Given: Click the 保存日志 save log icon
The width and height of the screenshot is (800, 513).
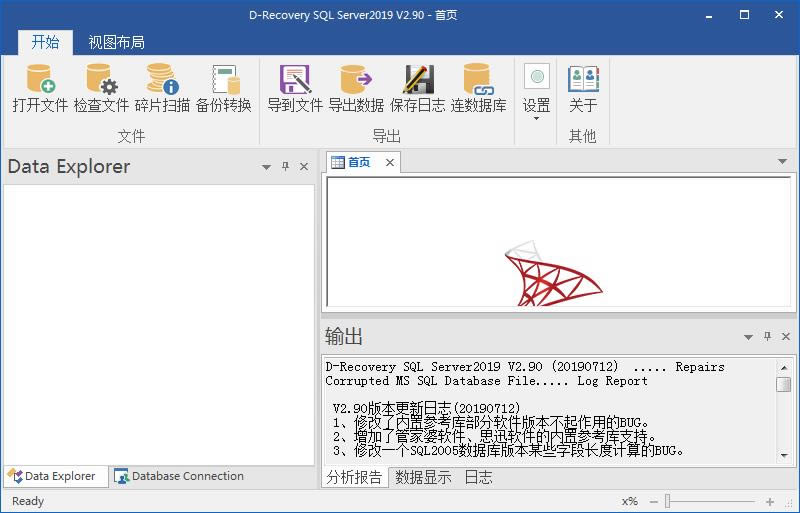Looking at the screenshot, I should pyautogui.click(x=417, y=88).
